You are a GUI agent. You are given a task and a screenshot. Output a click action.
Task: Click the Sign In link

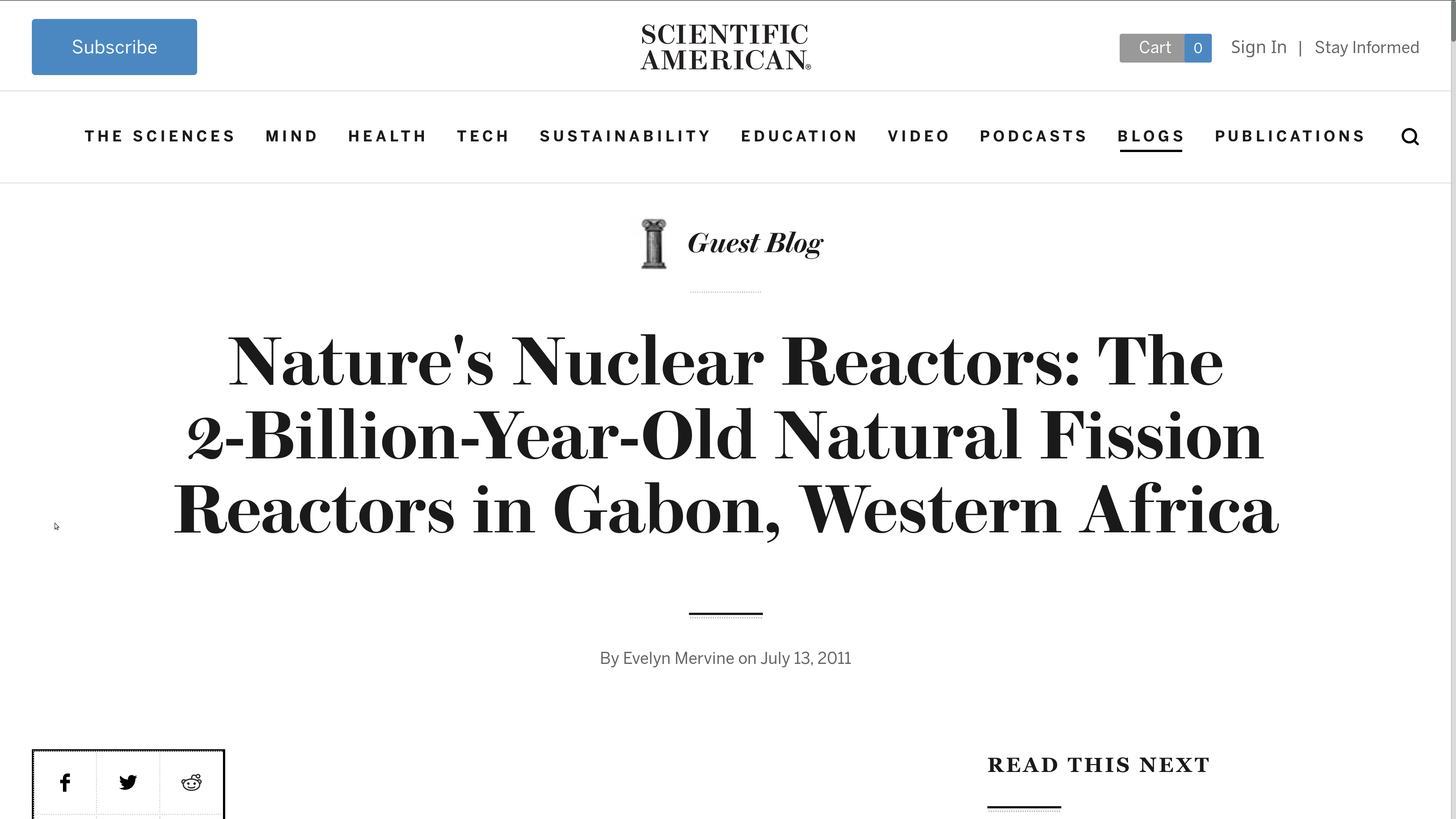pyautogui.click(x=1259, y=47)
